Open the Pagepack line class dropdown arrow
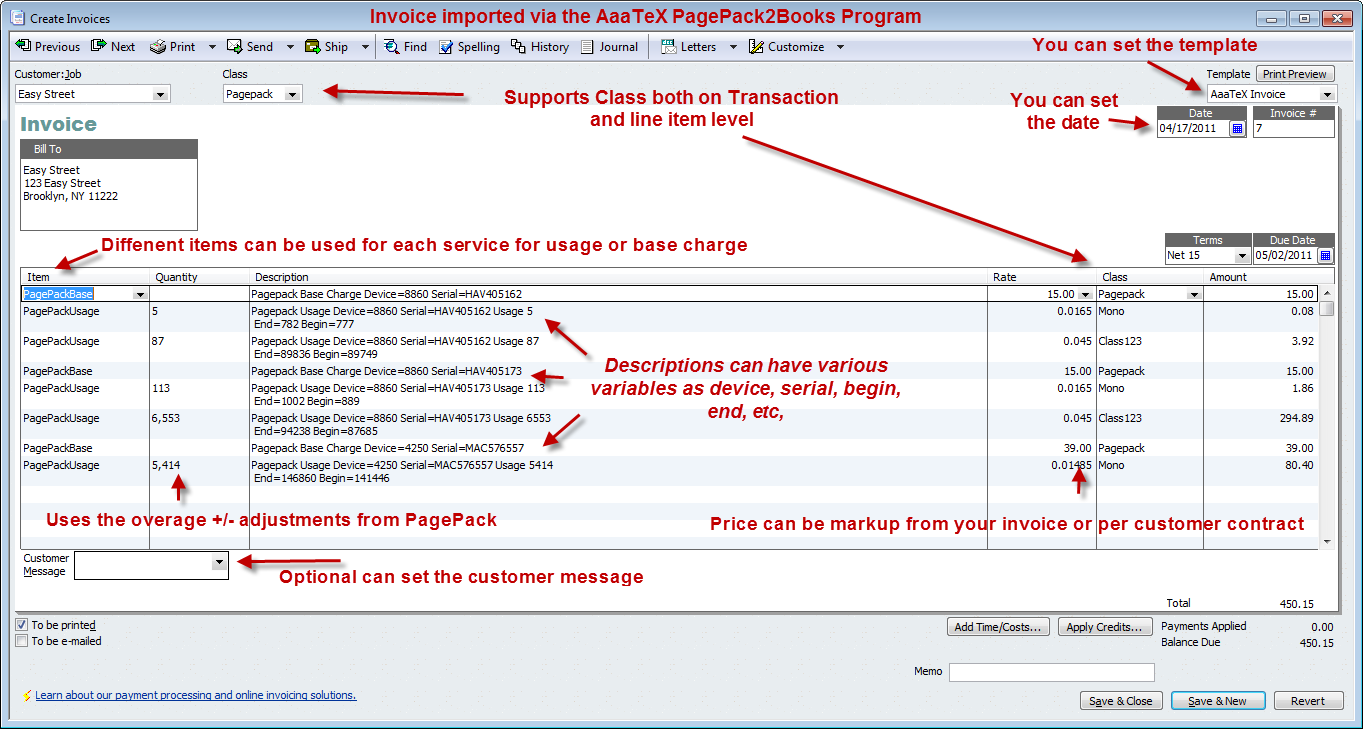 1193,295
